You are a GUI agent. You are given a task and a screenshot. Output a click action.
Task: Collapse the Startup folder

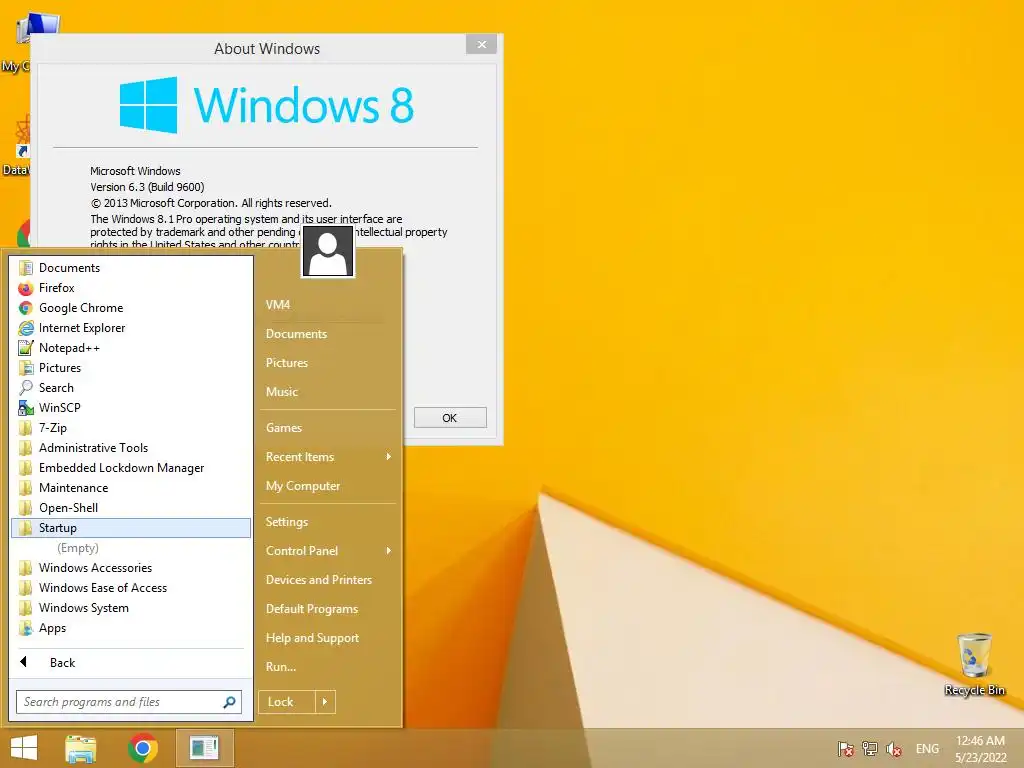(x=131, y=528)
